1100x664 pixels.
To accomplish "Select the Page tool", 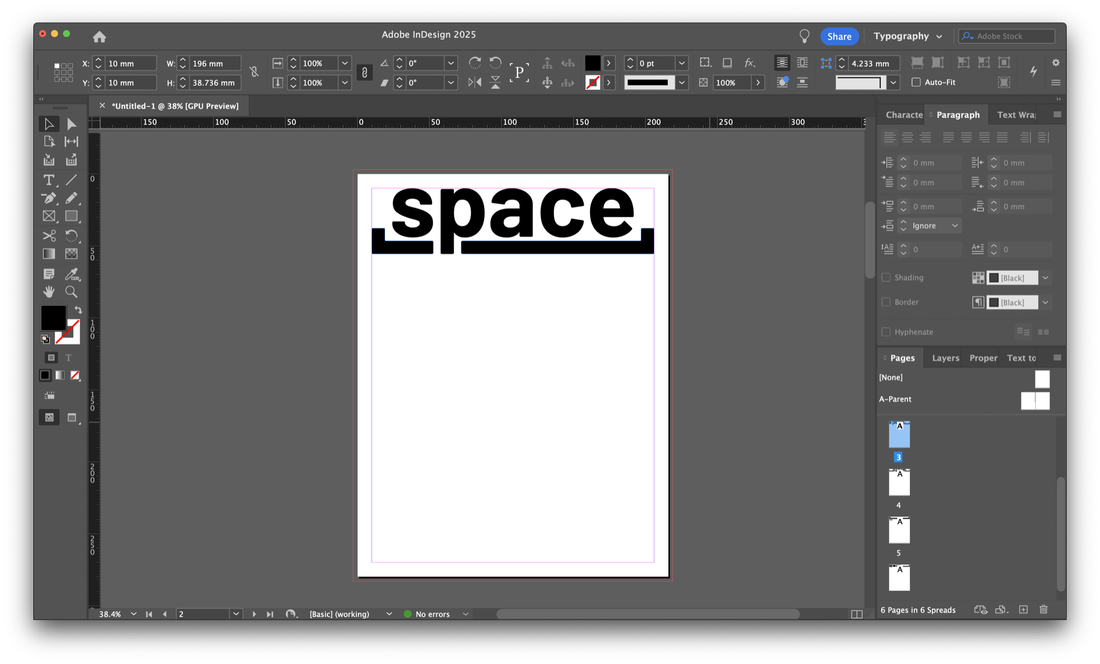I will [48, 142].
